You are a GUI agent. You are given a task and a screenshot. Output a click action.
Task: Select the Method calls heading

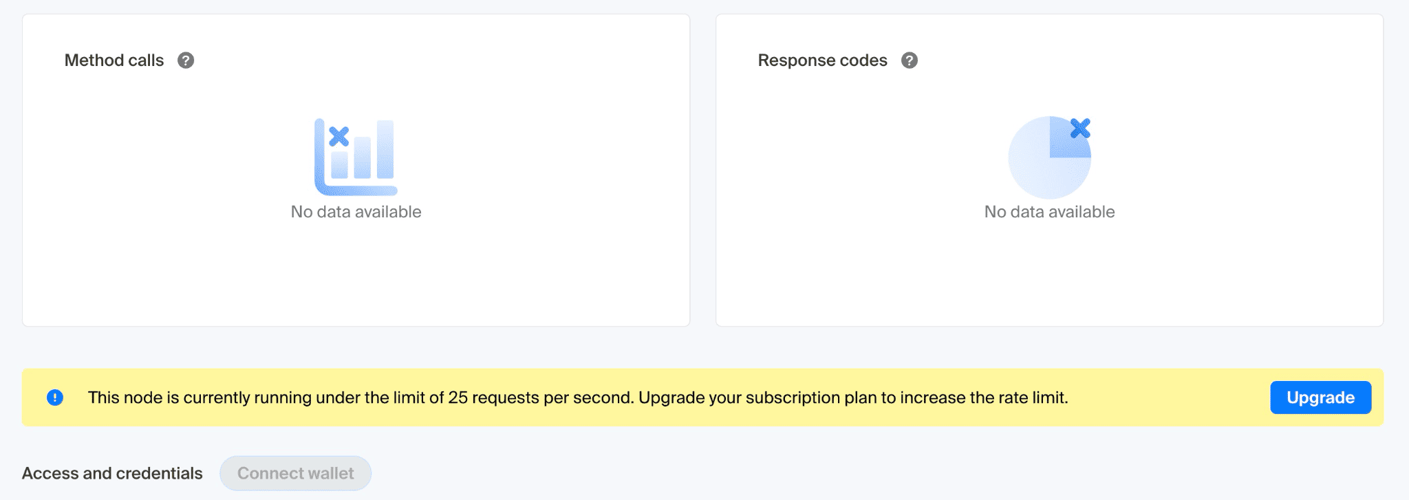click(114, 60)
